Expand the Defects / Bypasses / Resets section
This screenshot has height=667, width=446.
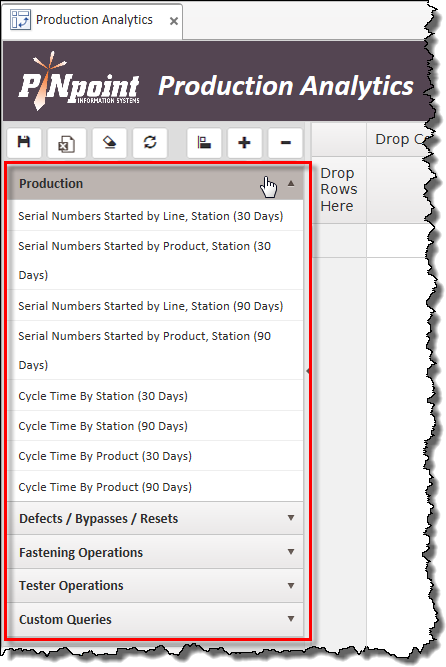(x=155, y=519)
